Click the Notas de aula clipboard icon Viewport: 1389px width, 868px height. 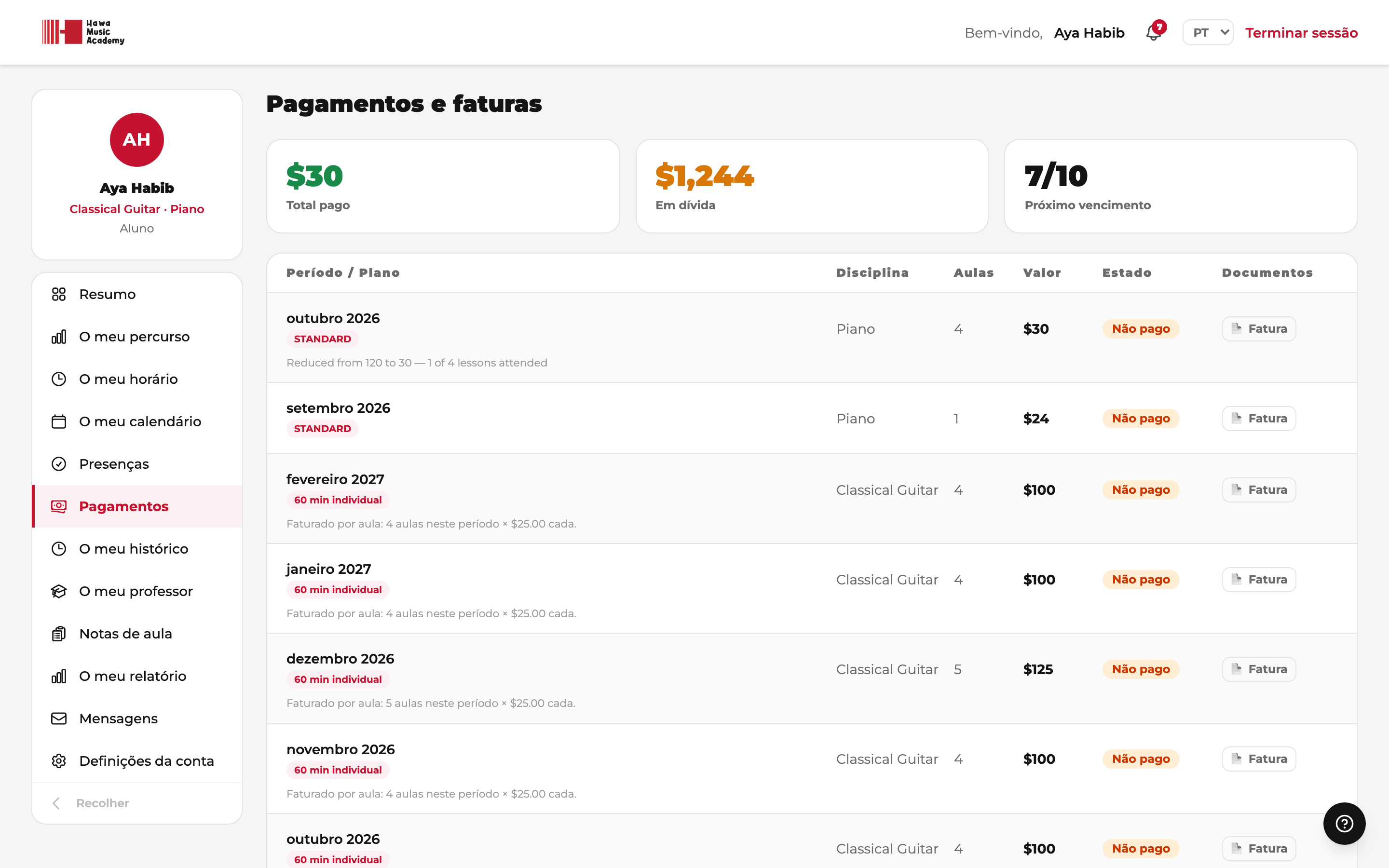point(58,634)
